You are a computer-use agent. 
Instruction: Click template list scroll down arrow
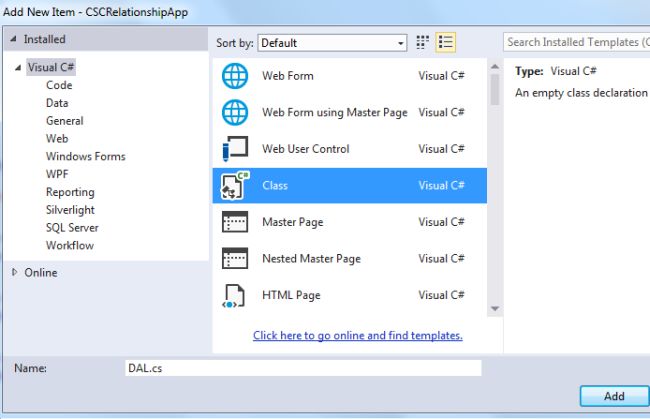tap(495, 309)
